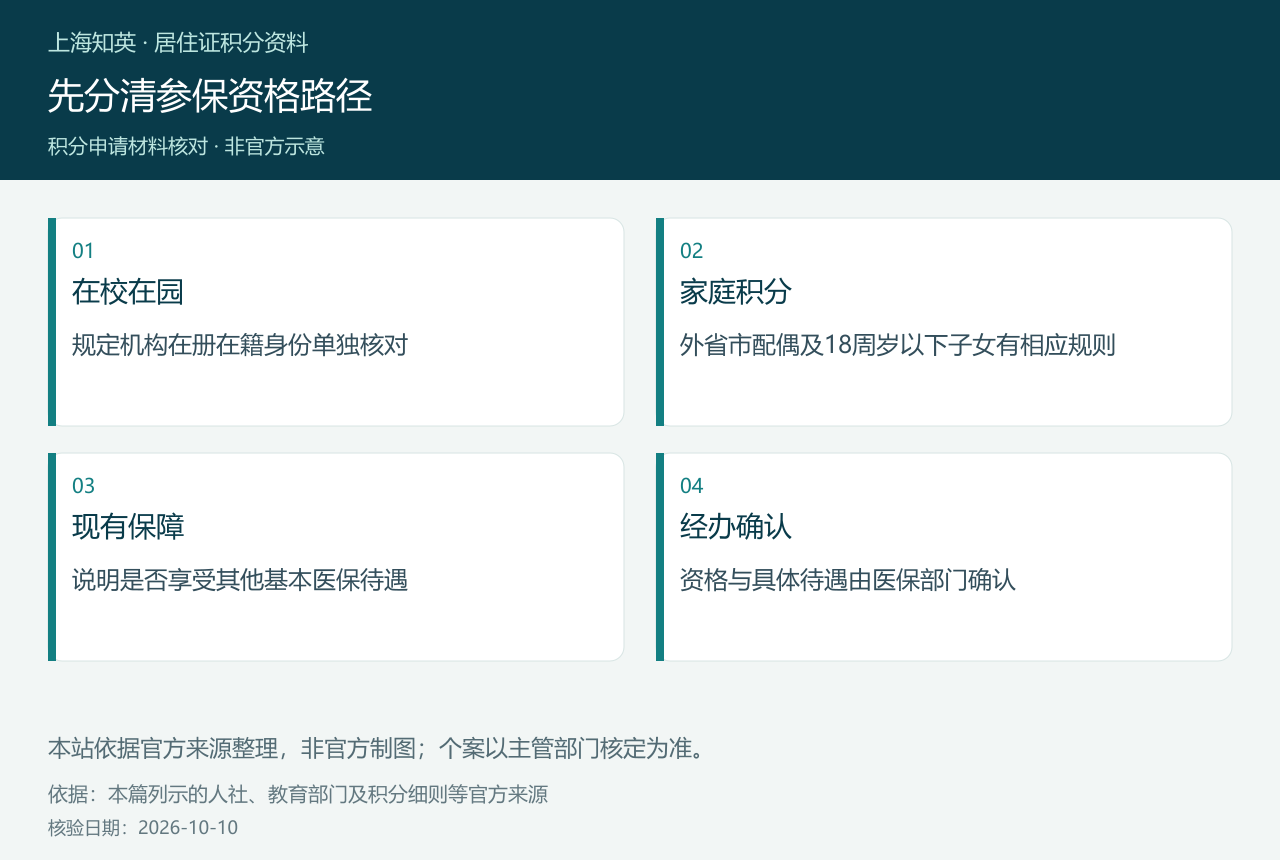Screen dimensions: 1280x860
Task: Select the text 资格与具体待遇由医保部门确认
Action: point(848,581)
